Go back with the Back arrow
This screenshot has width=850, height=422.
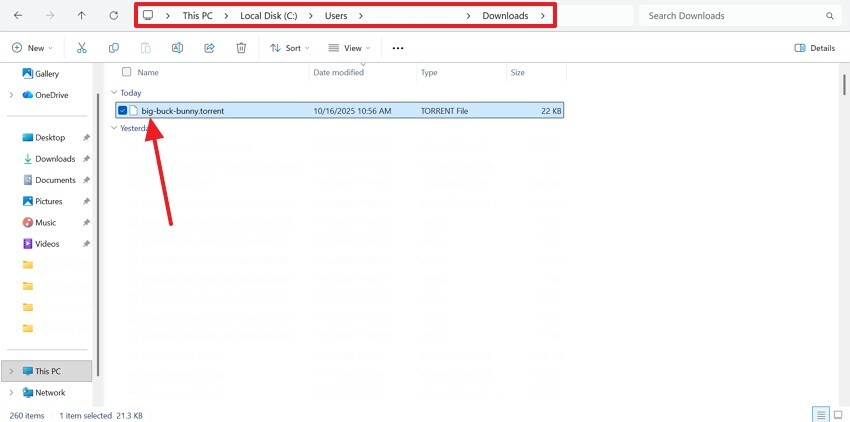point(18,16)
